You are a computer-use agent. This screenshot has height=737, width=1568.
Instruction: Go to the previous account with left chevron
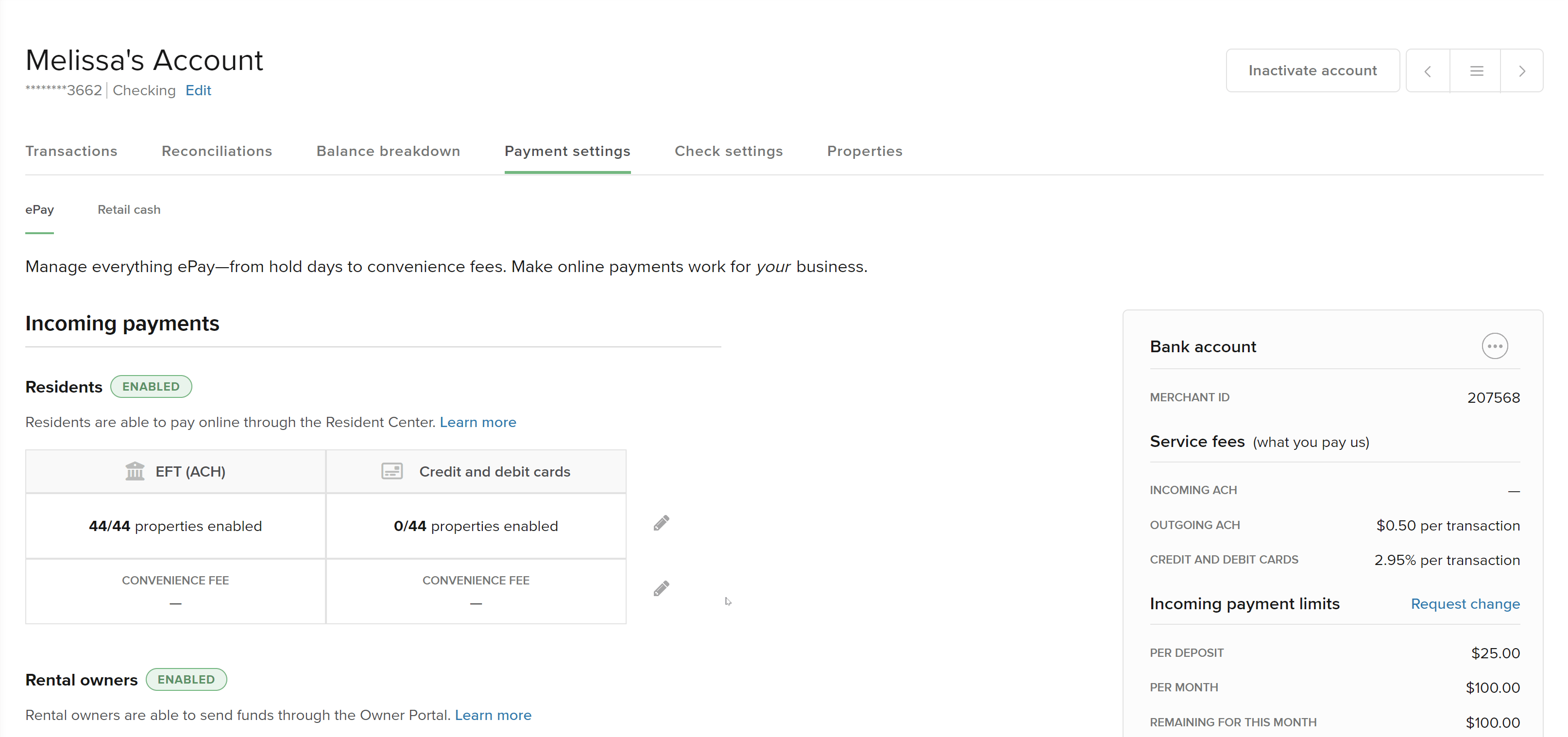coord(1428,71)
